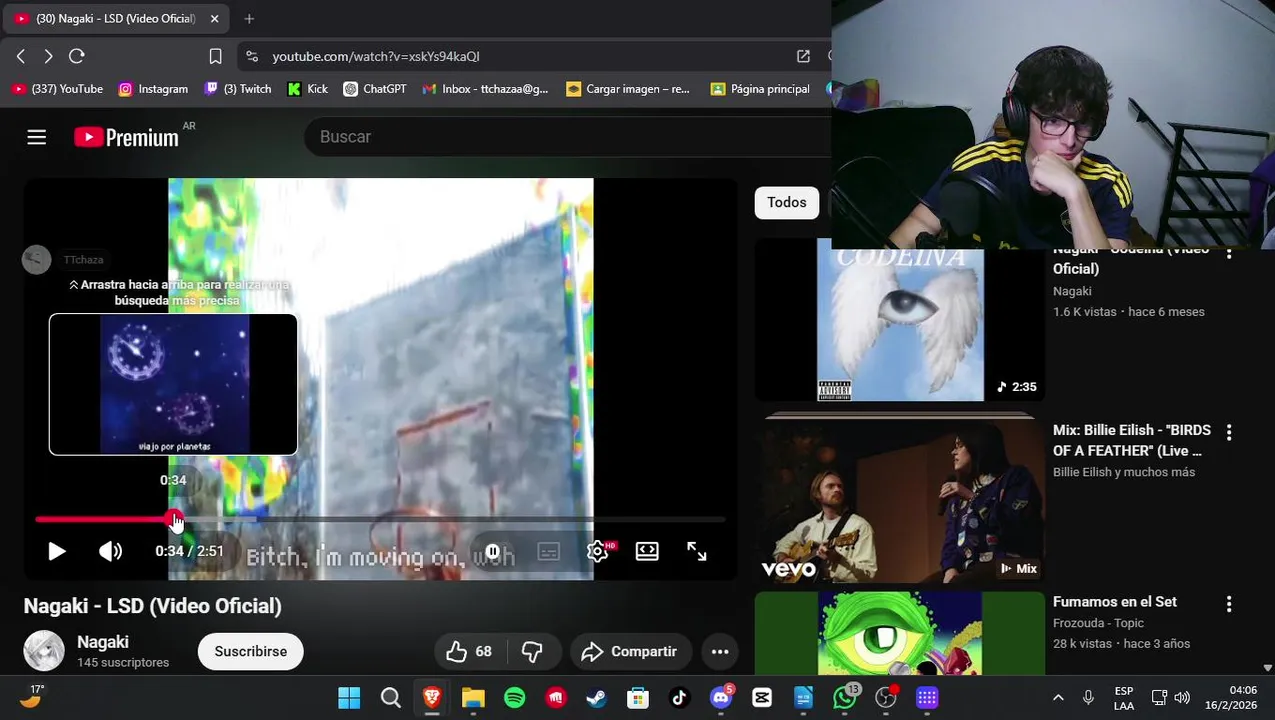Open Discord from the taskbar
1275x720 pixels.
(x=721, y=698)
